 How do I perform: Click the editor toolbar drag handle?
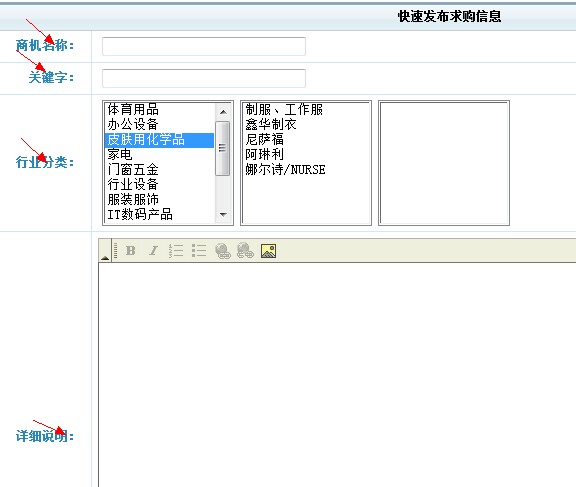click(x=115, y=250)
